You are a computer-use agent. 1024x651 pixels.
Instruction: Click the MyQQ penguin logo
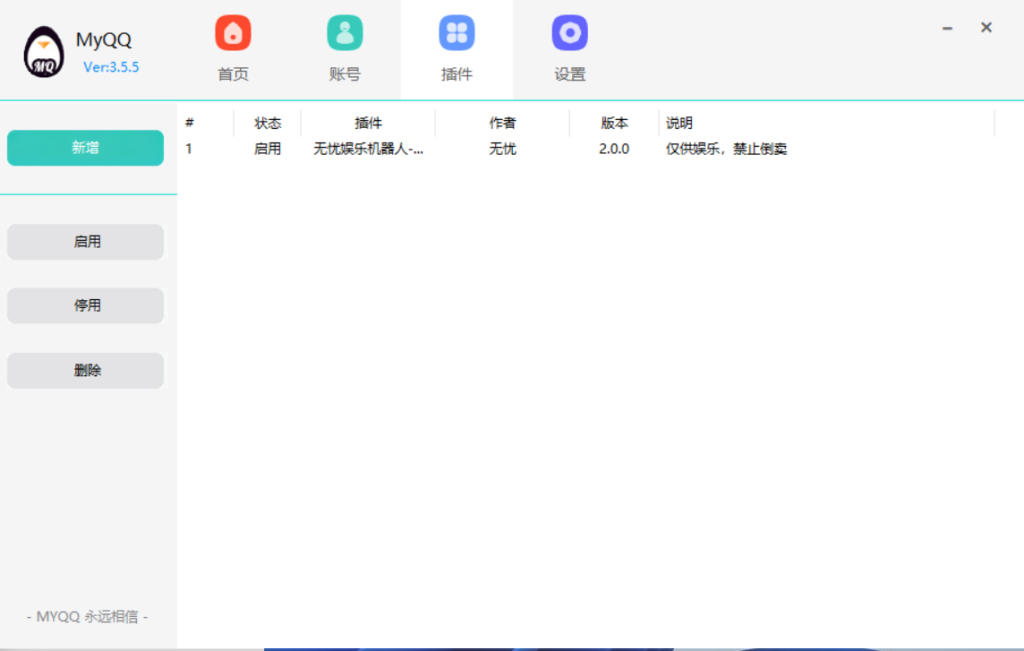coord(44,53)
